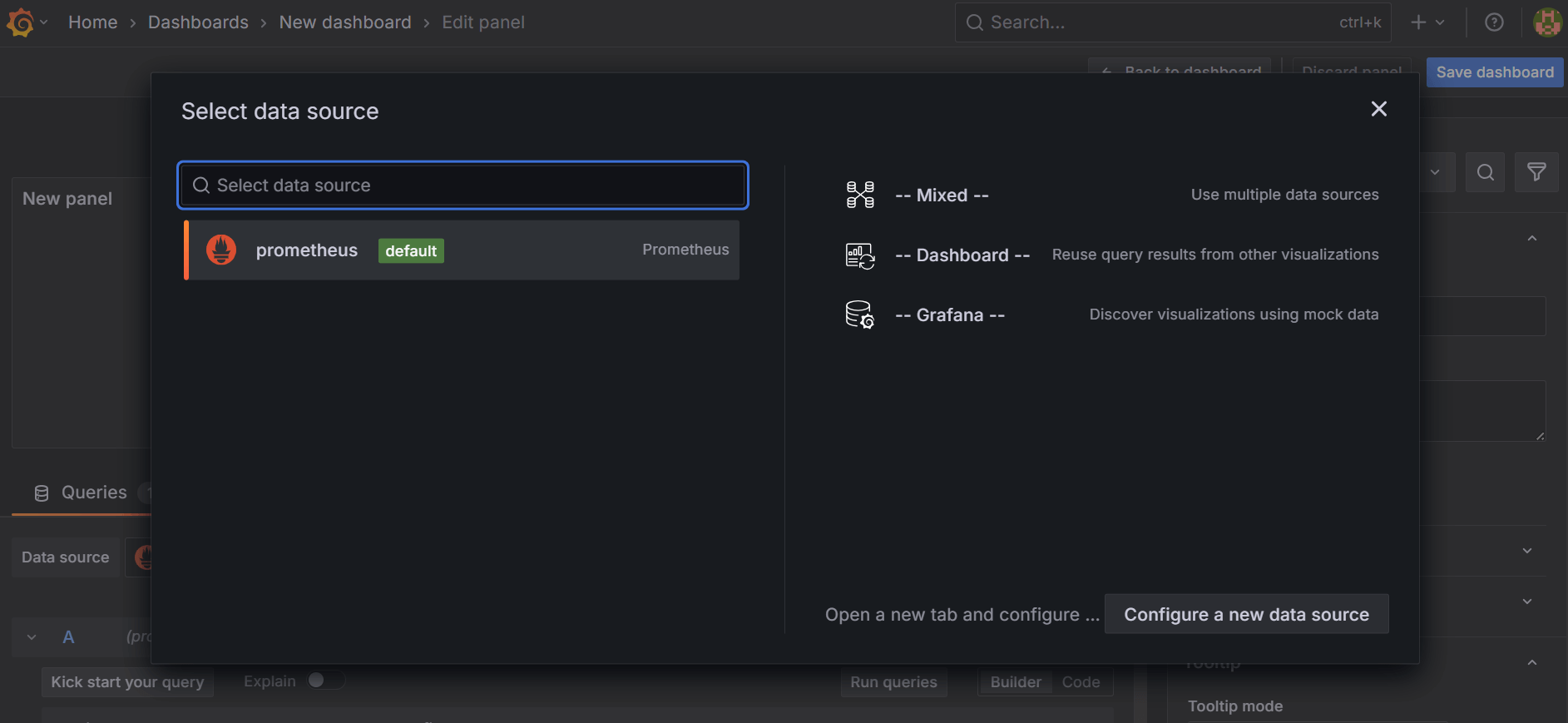Click the Edit panel breadcrumb
Screen dimensions: 1568x723
pyautogui.click(x=483, y=22)
